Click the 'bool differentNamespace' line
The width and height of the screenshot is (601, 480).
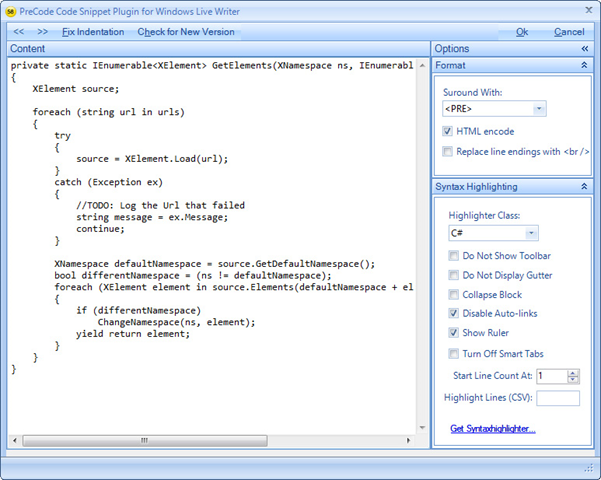(x=193, y=276)
